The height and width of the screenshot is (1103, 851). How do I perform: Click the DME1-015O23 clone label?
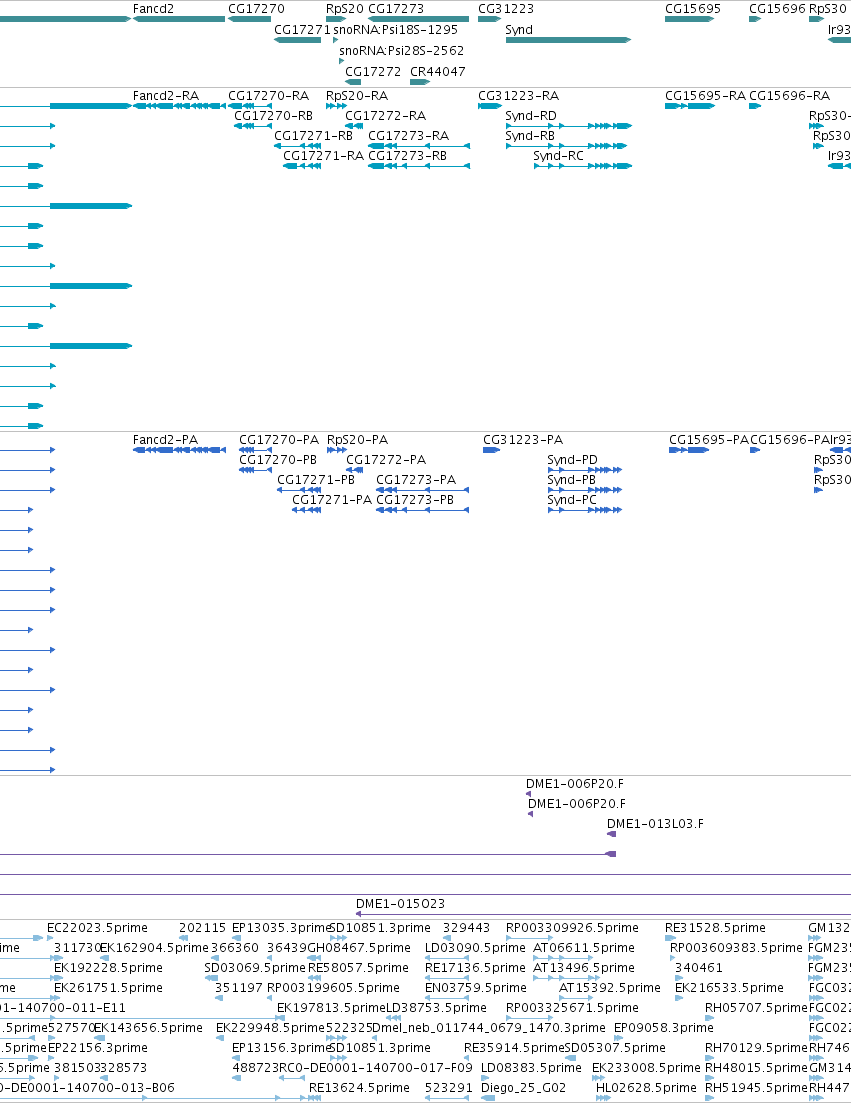tap(400, 904)
